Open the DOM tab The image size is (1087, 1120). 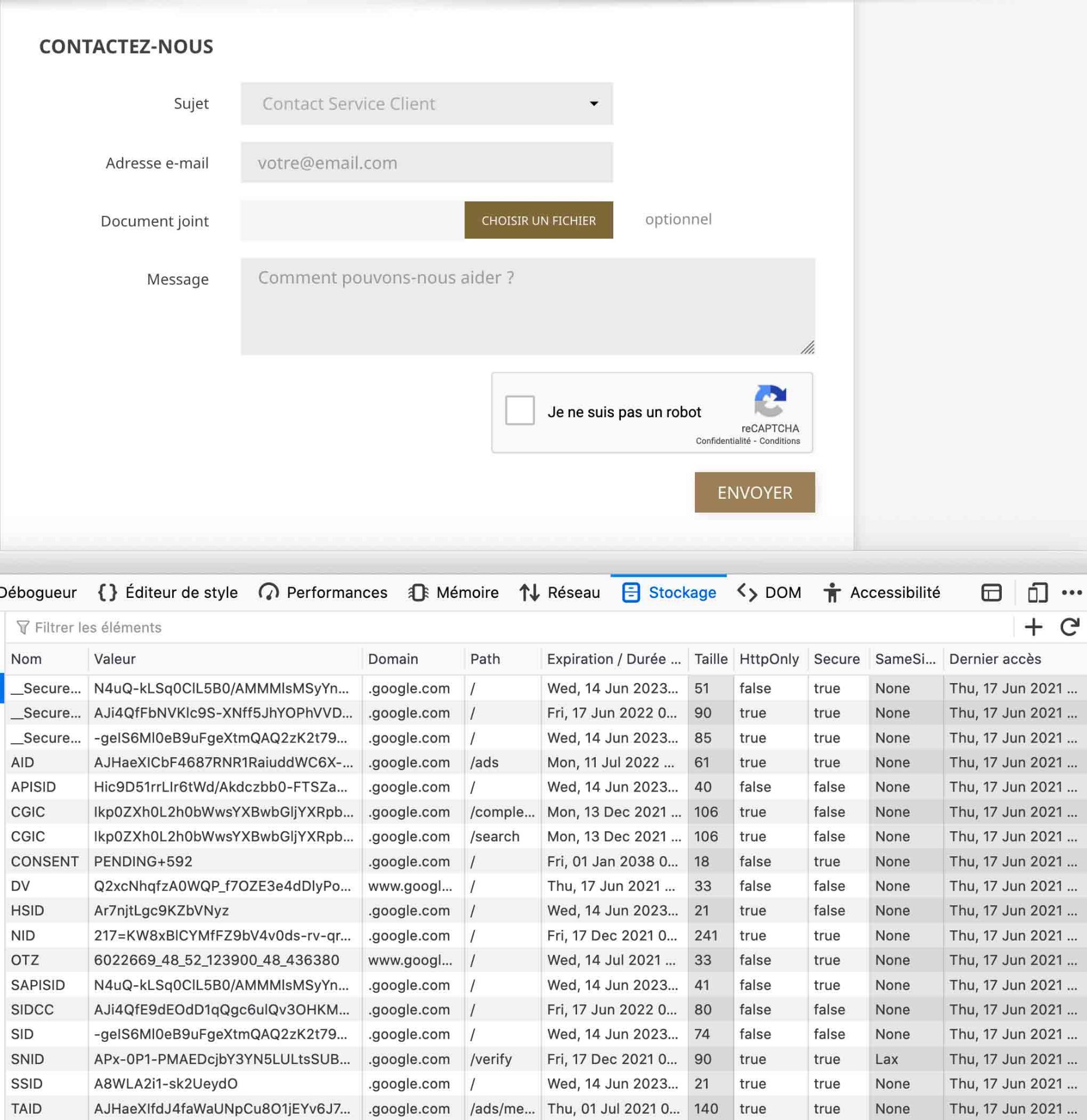[x=769, y=593]
